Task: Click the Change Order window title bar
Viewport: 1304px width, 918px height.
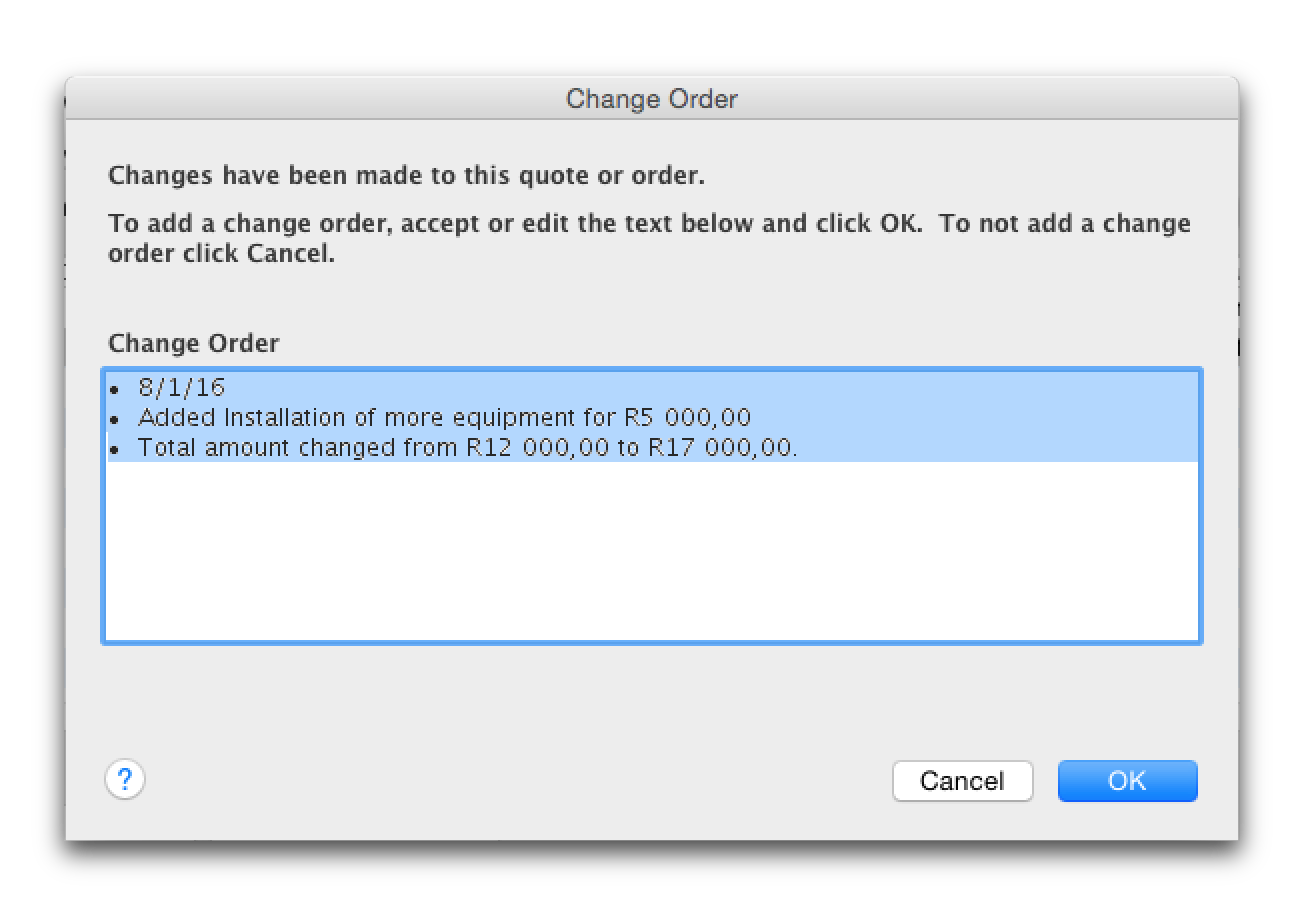Action: pyautogui.click(x=651, y=99)
